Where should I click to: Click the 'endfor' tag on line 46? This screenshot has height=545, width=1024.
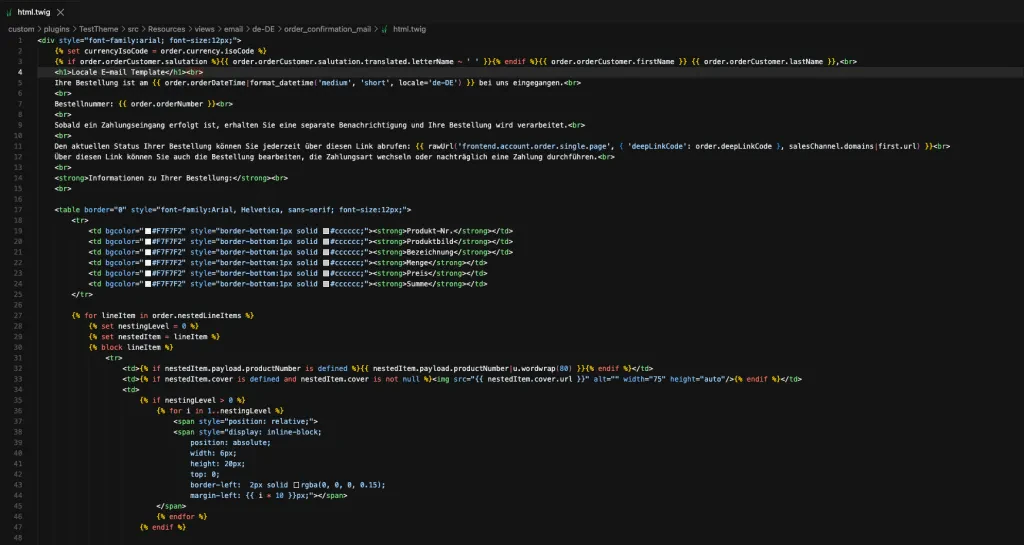click(182, 517)
